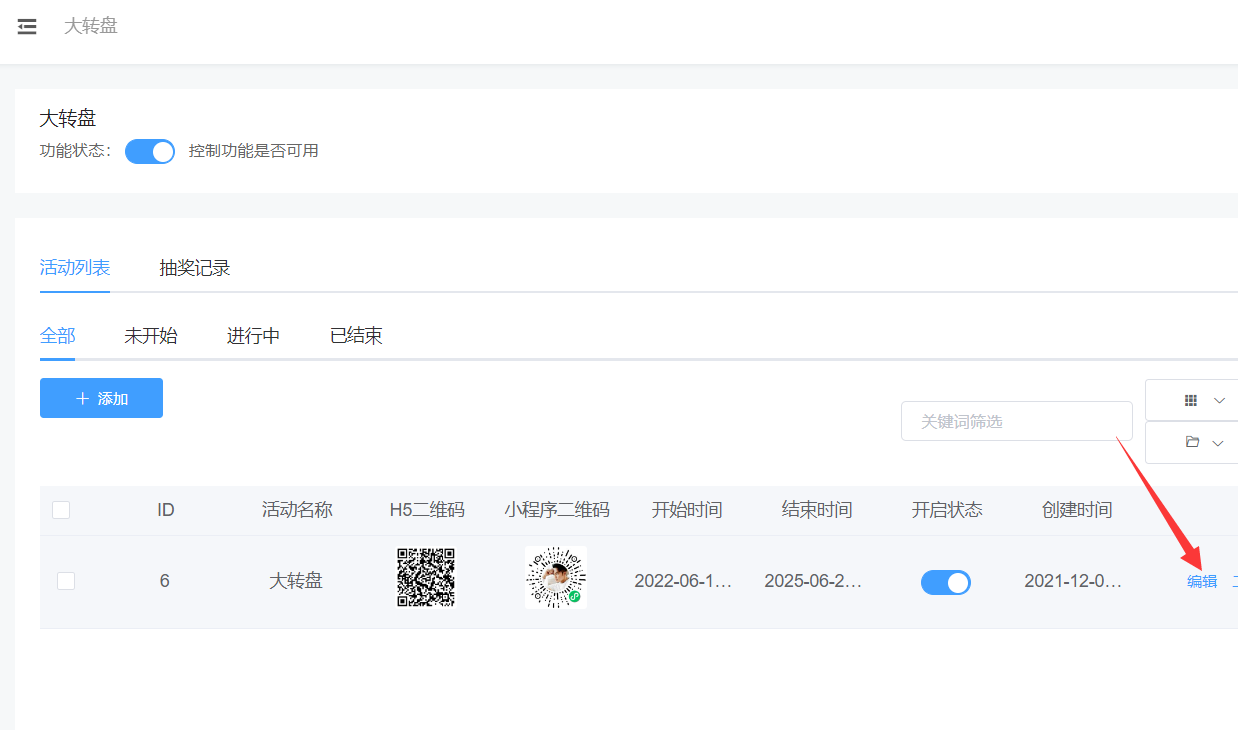Select the 全部 status tab
Viewport: 1238px width, 730px height.
pyautogui.click(x=58, y=336)
